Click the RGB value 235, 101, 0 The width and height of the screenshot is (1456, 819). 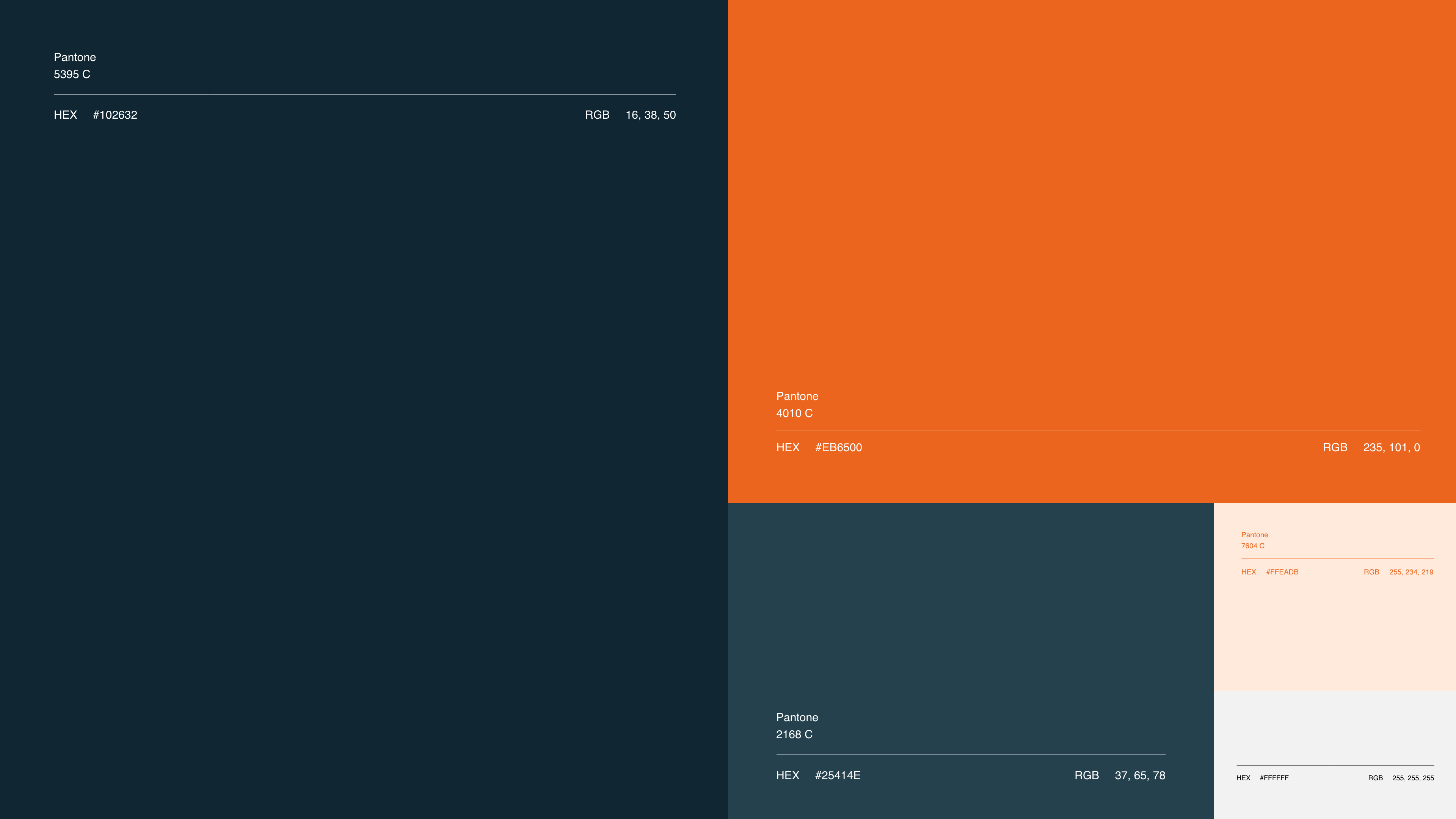coord(1392,447)
